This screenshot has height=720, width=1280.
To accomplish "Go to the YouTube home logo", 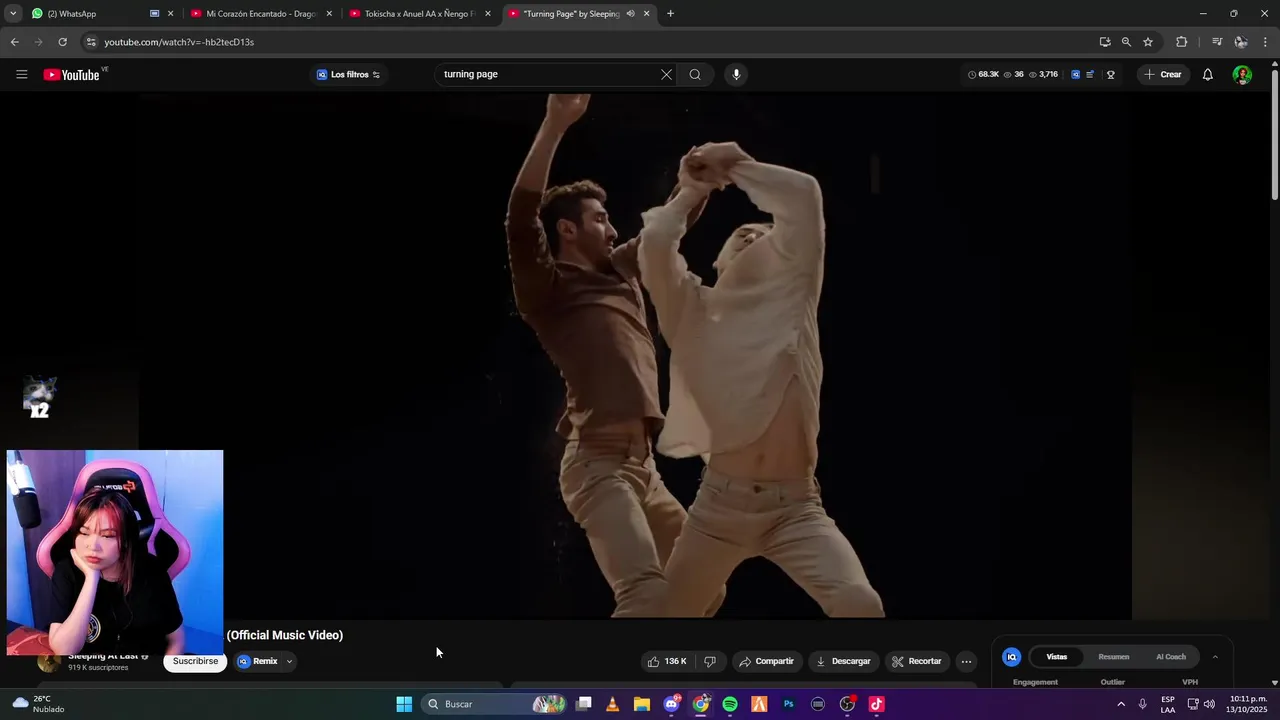I will coord(72,75).
